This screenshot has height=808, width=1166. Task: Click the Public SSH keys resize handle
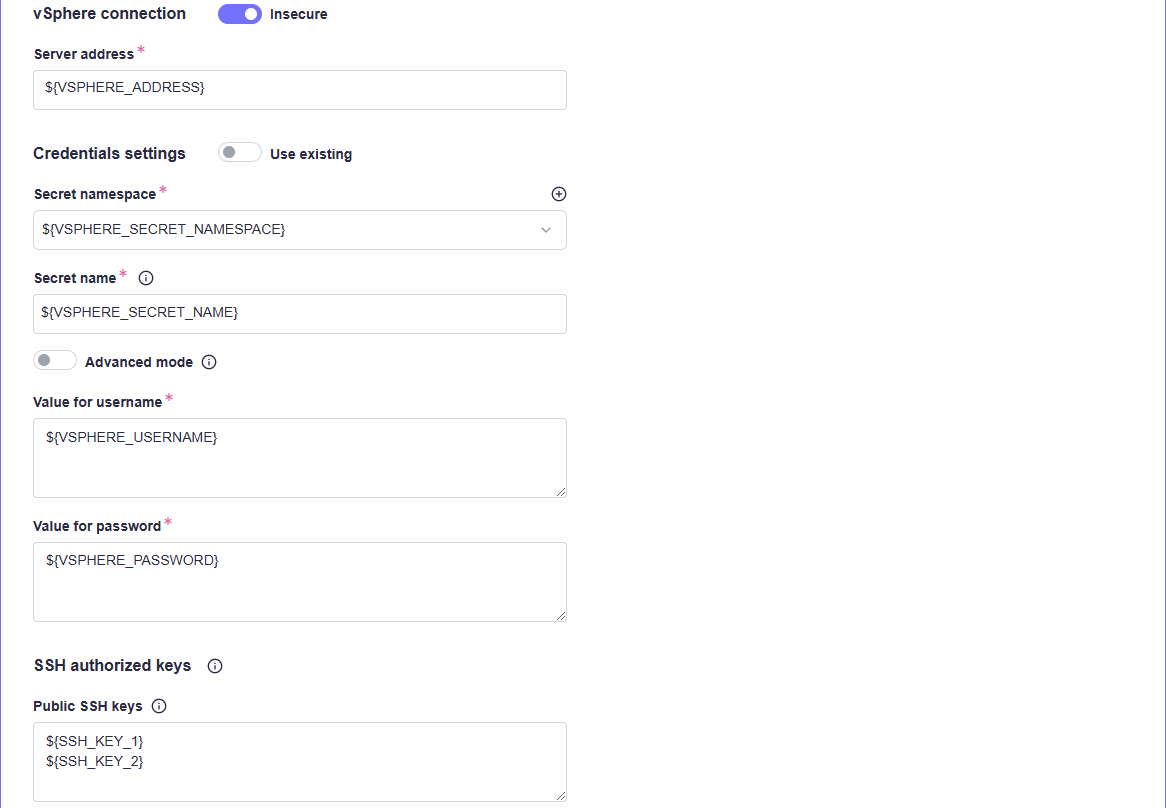(561, 796)
